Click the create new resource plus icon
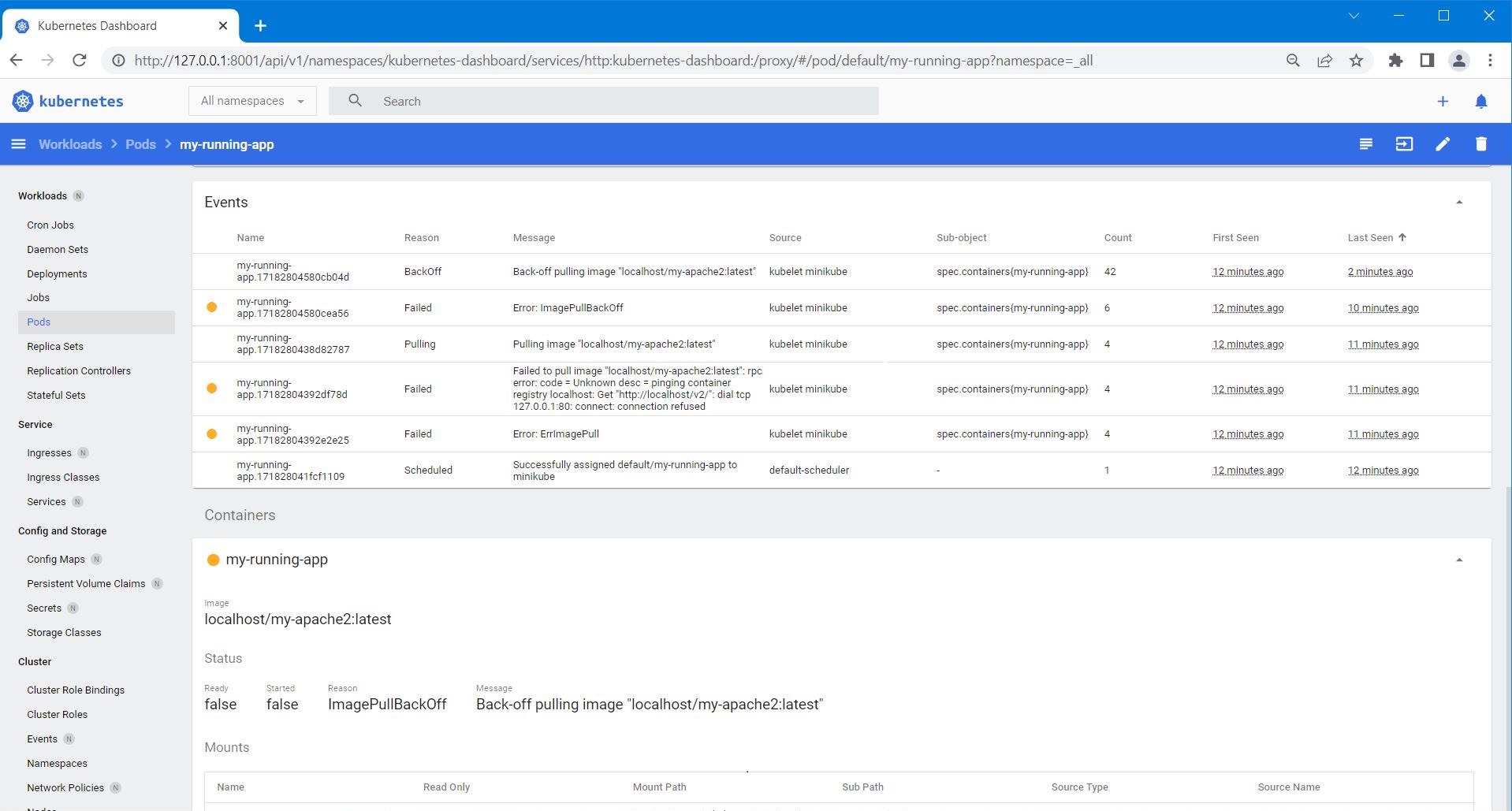 tap(1442, 102)
